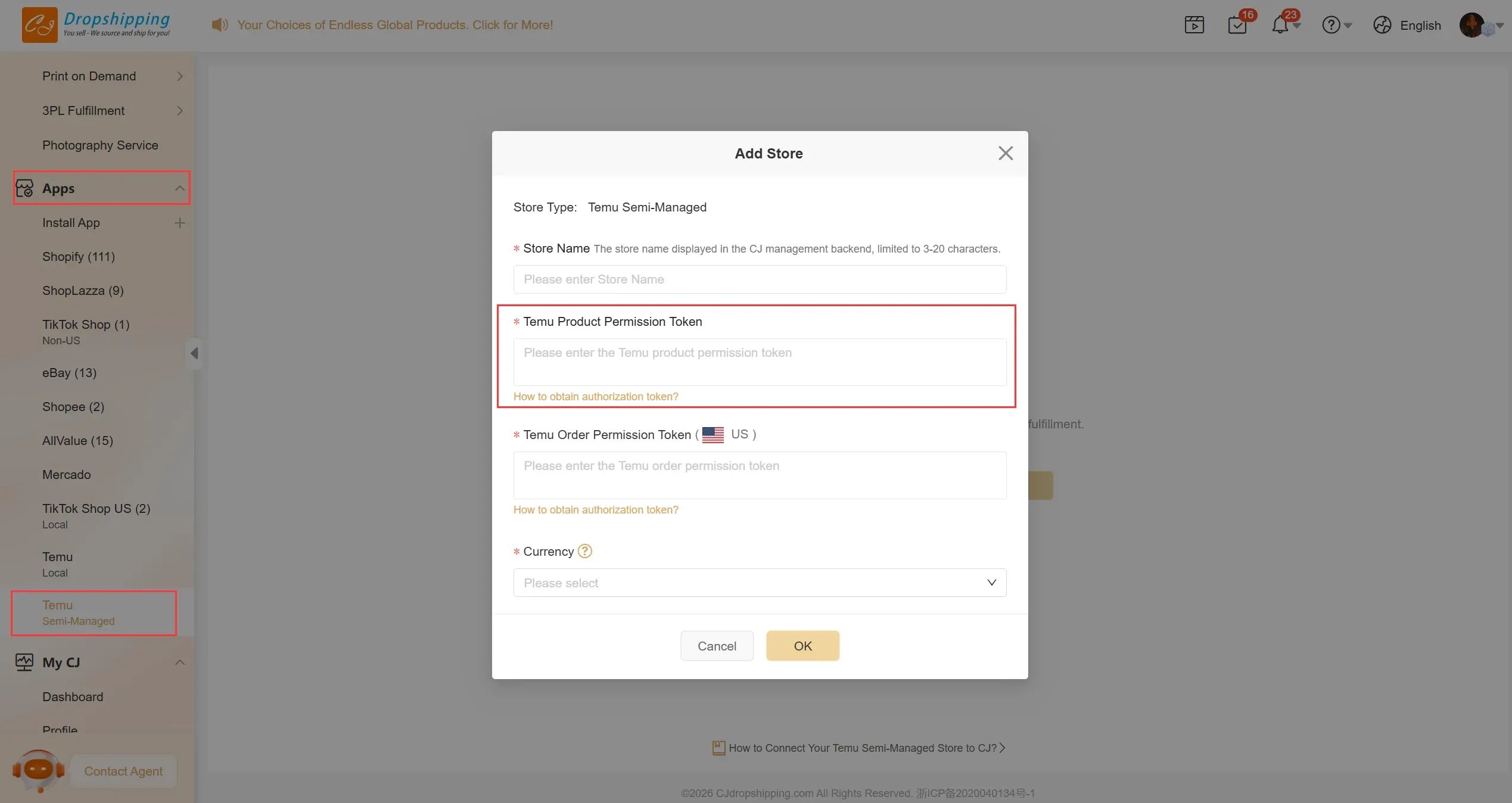Open the task checklist icon with badge 16
The width and height of the screenshot is (1512, 803).
[x=1237, y=25]
